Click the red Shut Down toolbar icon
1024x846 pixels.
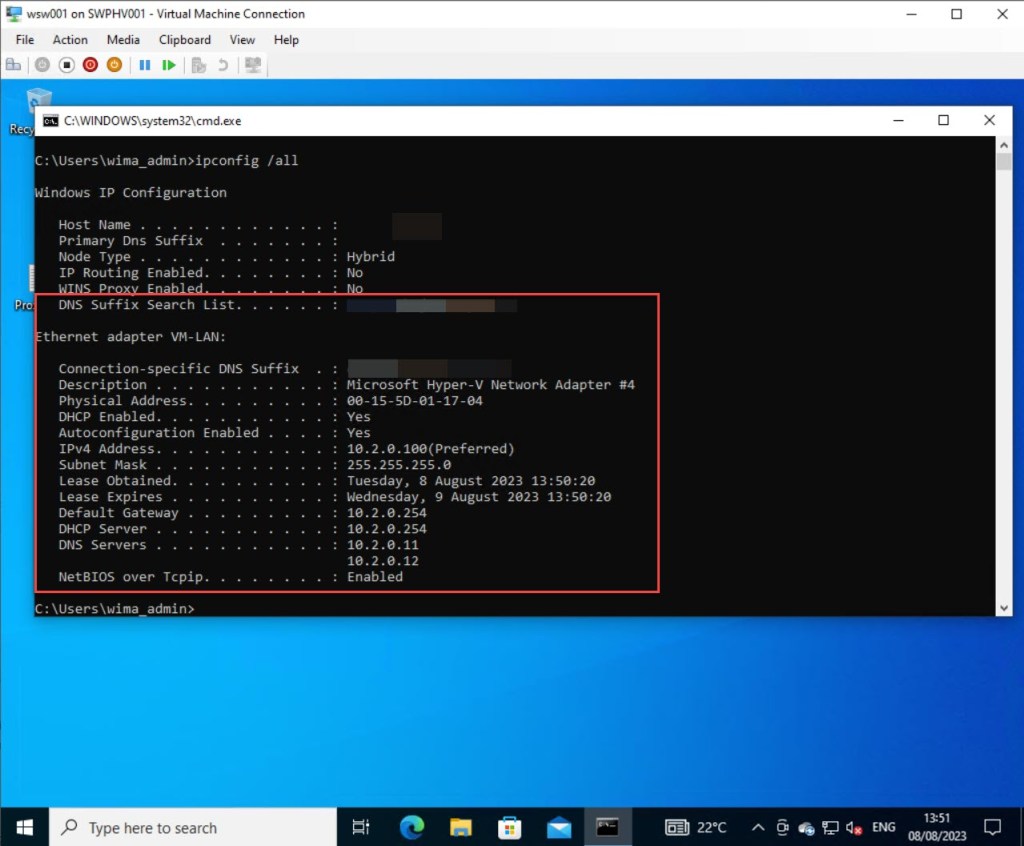pos(90,65)
